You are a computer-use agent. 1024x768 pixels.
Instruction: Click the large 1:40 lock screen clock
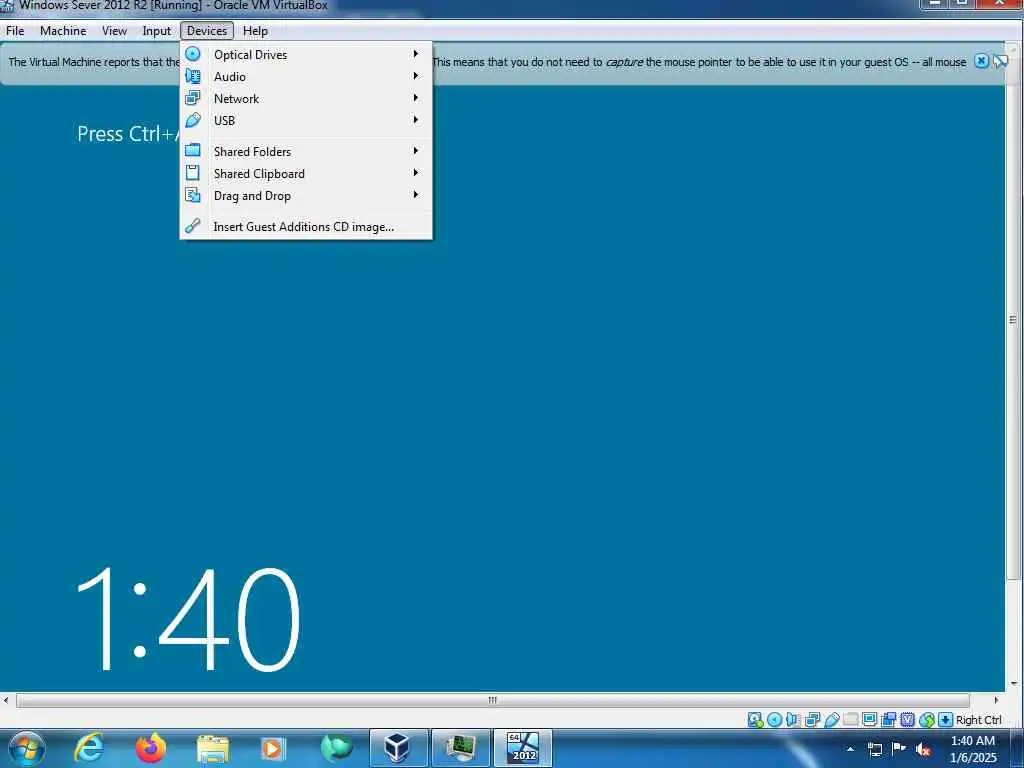click(x=188, y=619)
